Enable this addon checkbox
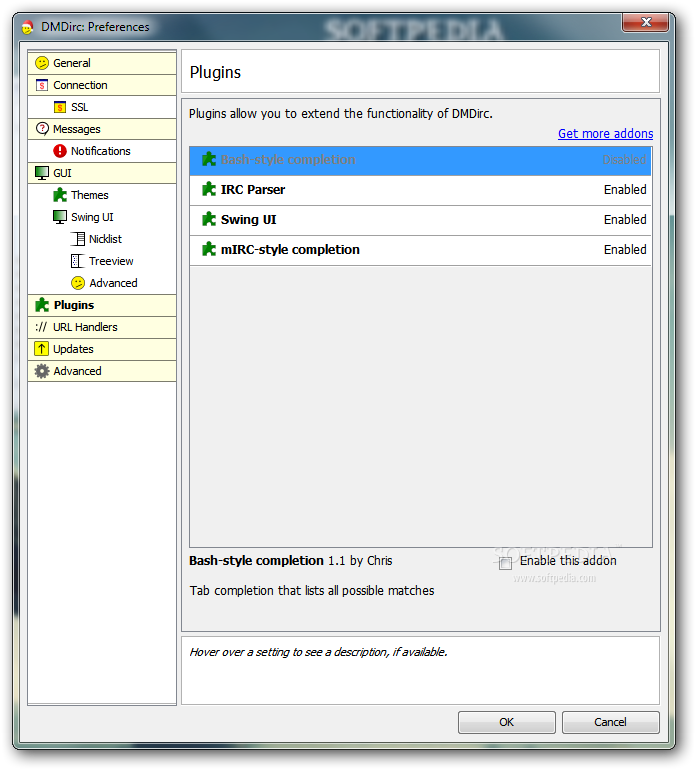 tap(505, 563)
